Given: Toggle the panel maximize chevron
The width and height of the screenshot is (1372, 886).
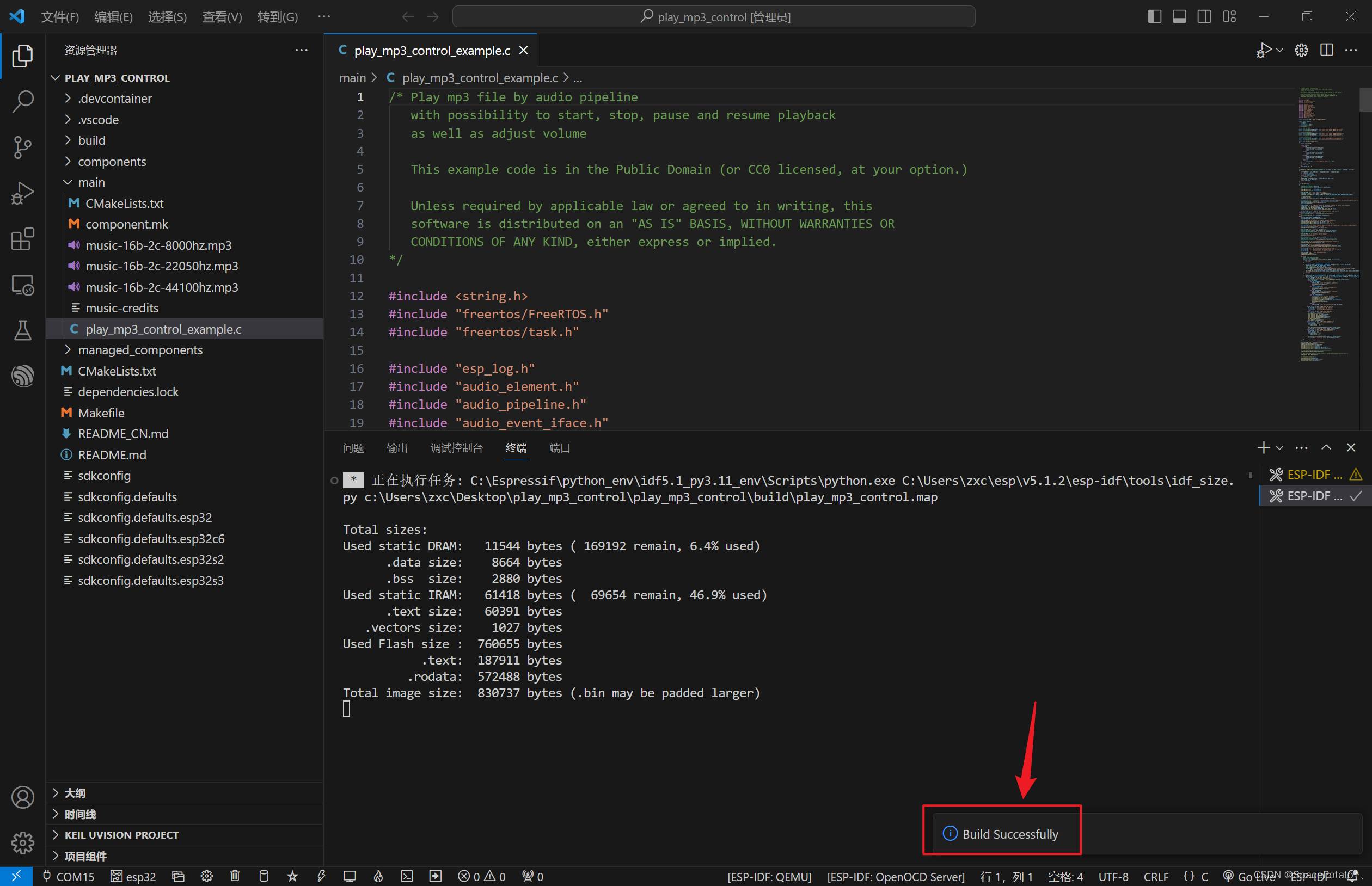Looking at the screenshot, I should click(x=1325, y=447).
